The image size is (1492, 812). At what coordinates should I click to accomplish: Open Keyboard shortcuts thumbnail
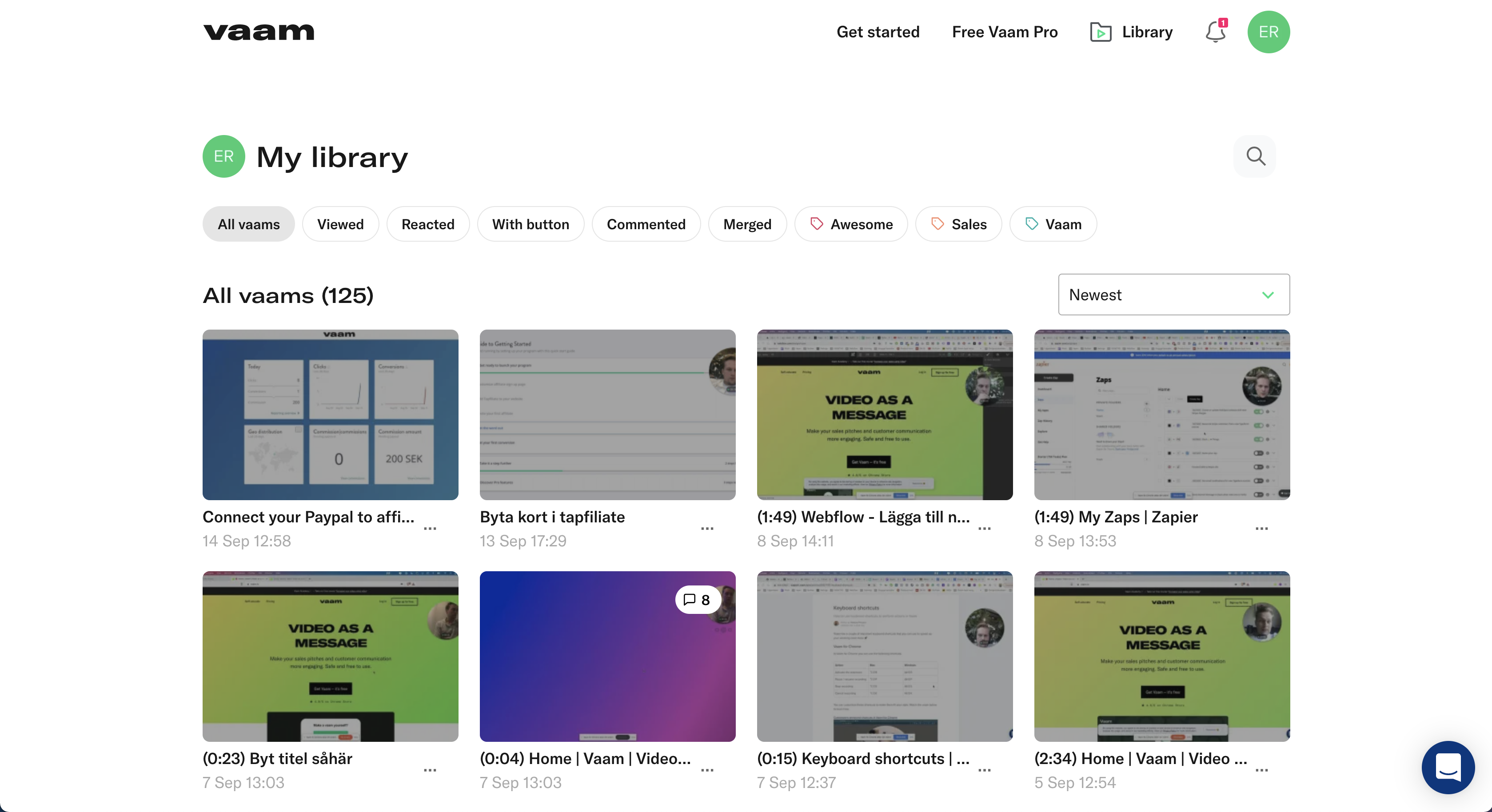(885, 656)
